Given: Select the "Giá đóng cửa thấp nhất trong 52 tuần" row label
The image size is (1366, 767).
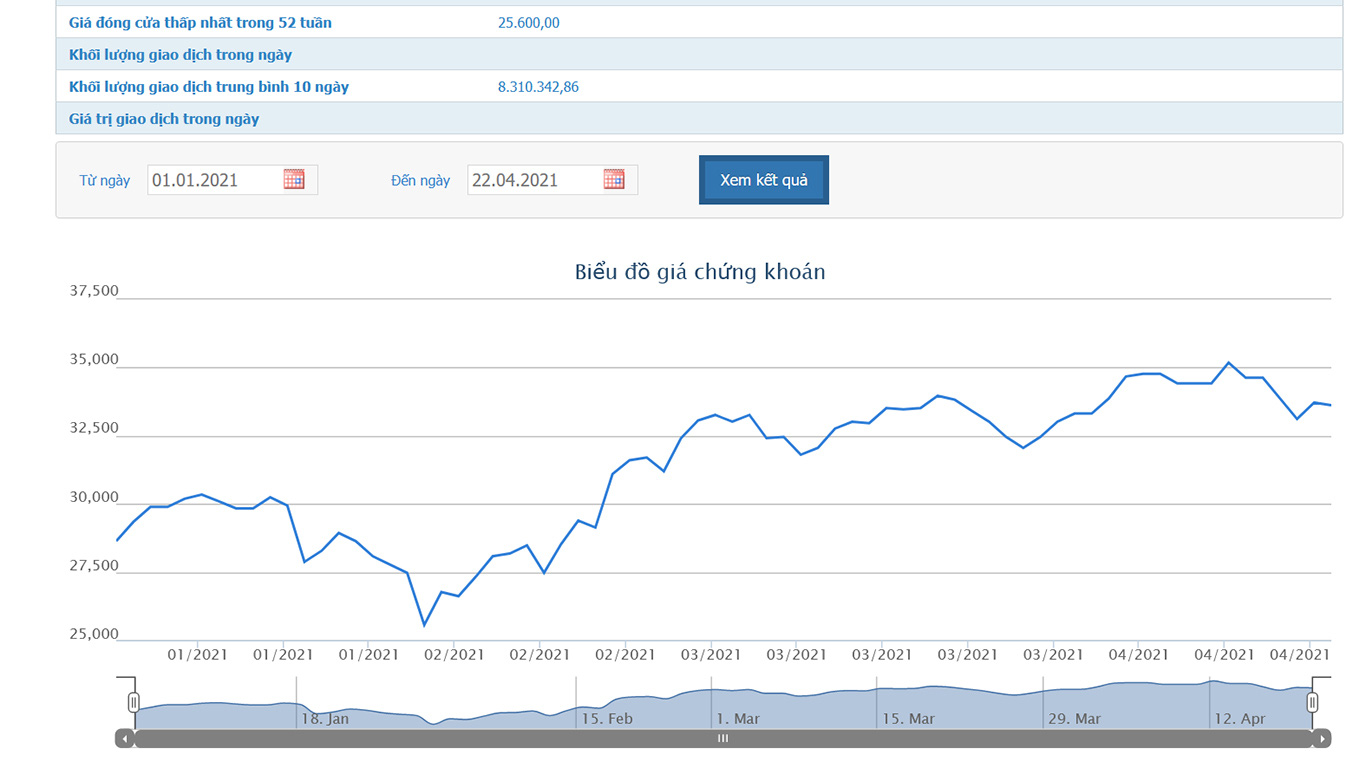Looking at the screenshot, I should tap(200, 22).
